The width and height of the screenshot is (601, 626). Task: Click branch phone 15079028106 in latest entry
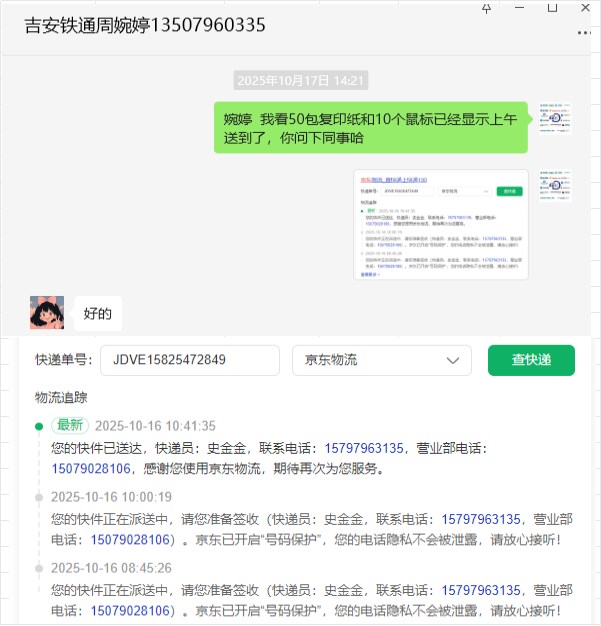pos(91,468)
